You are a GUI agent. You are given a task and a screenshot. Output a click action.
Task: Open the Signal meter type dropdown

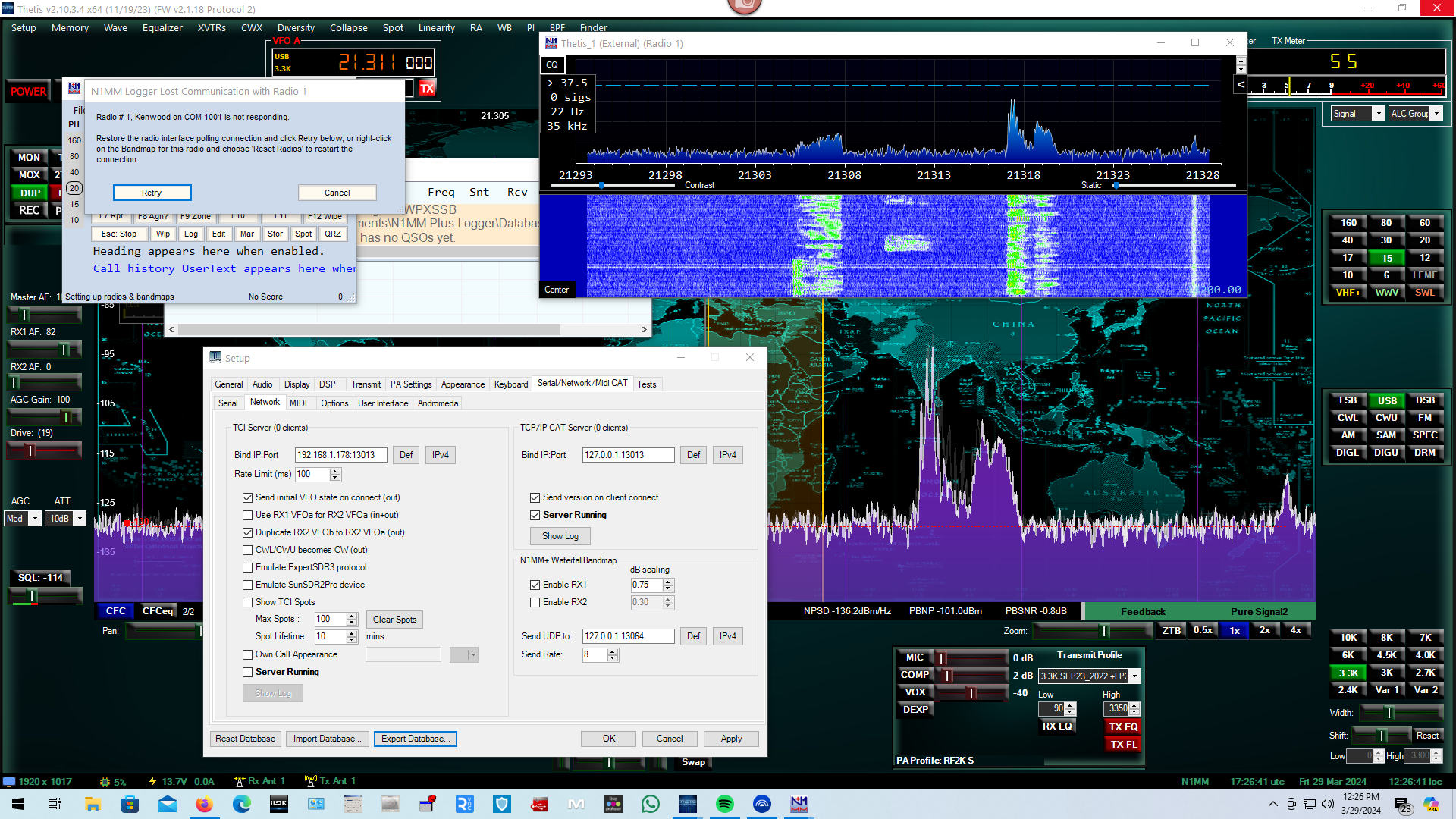(1378, 114)
